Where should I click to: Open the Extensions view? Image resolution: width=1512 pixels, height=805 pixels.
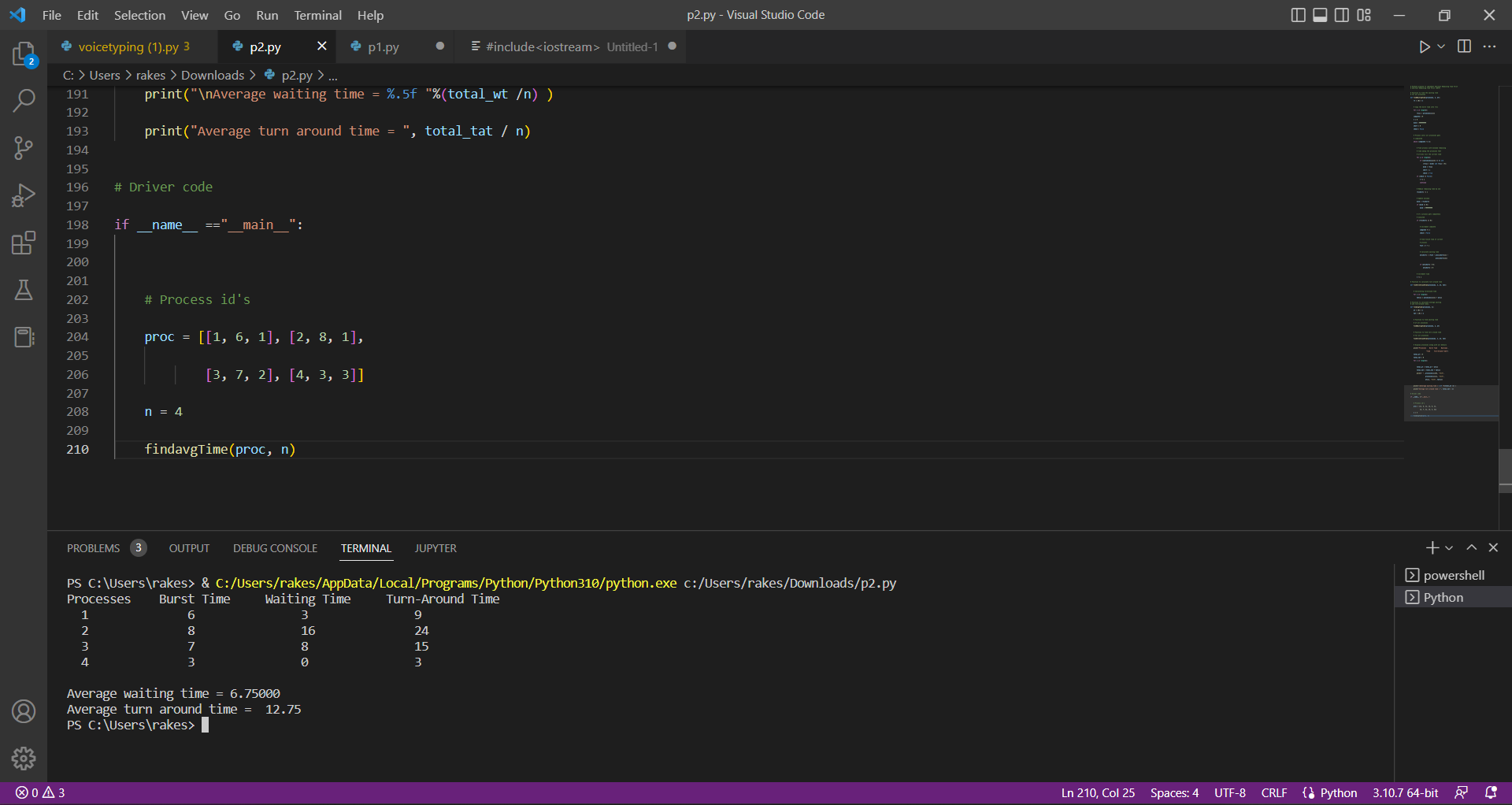(24, 243)
